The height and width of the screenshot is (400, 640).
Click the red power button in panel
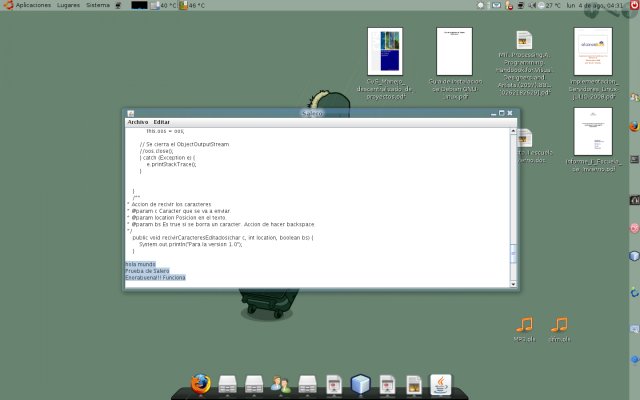(634, 5)
